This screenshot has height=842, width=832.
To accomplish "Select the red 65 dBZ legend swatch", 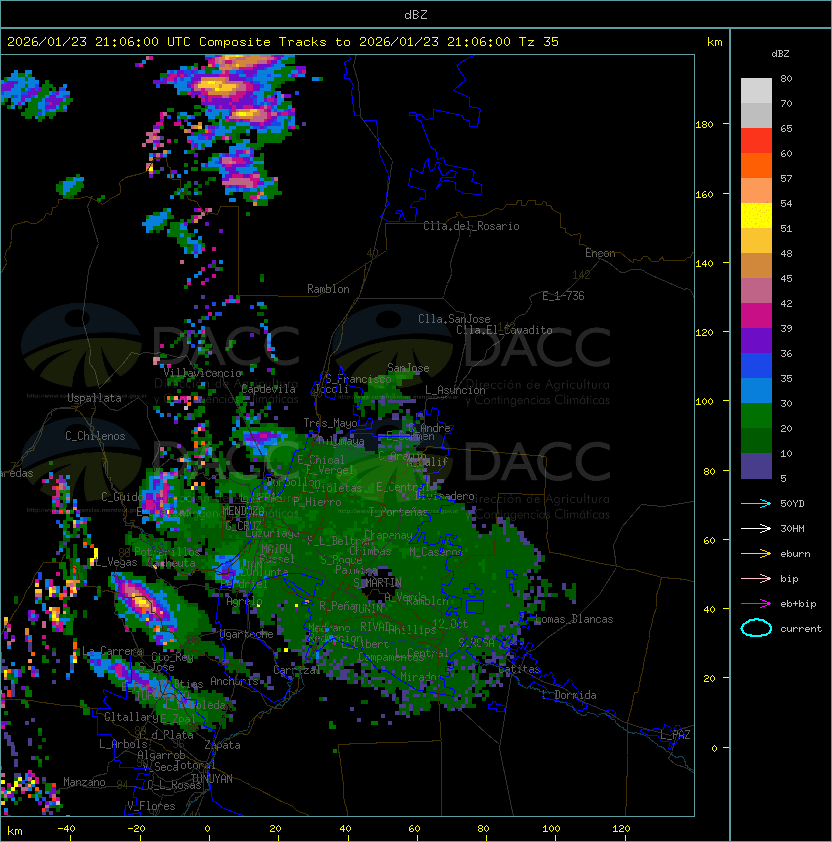I will [756, 141].
